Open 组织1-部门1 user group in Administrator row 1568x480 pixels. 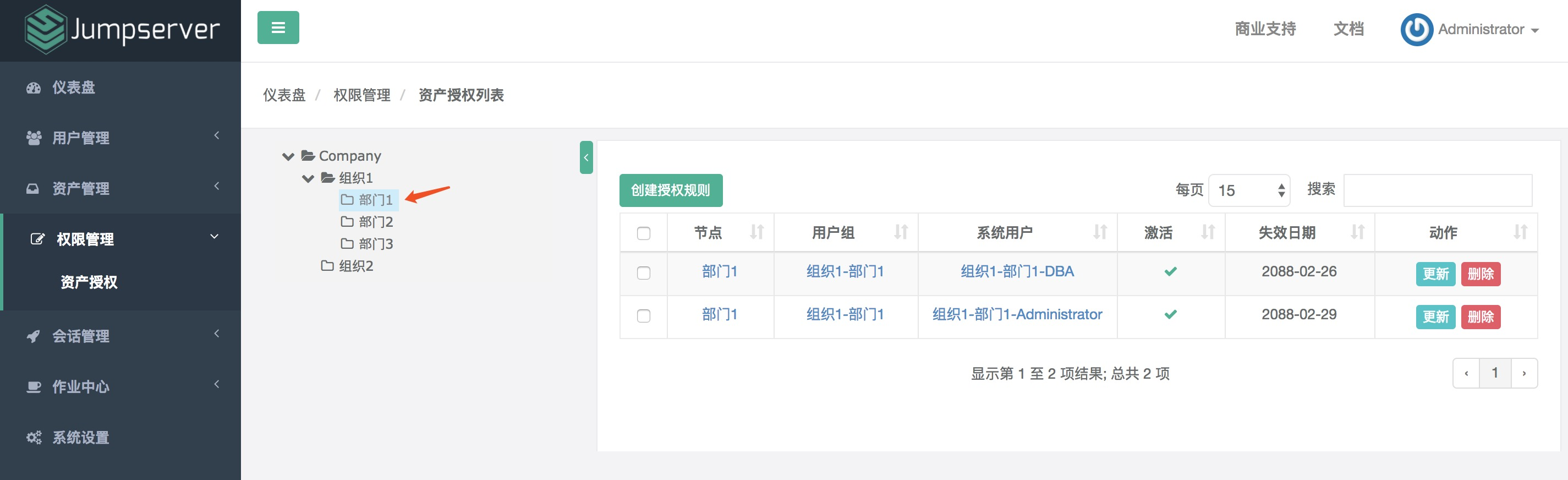coord(845,314)
